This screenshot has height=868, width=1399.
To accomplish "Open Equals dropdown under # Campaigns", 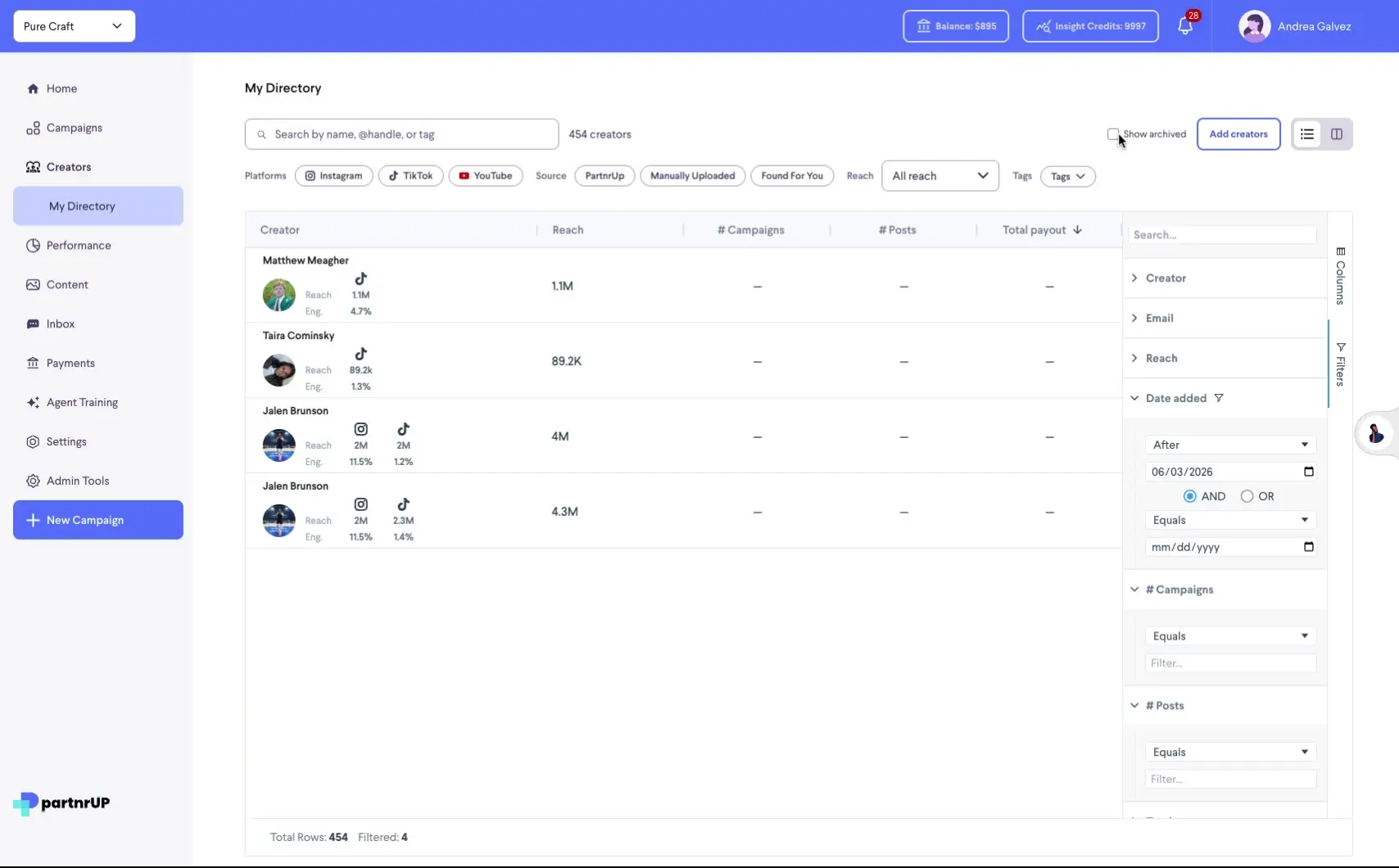I will click(1230, 636).
